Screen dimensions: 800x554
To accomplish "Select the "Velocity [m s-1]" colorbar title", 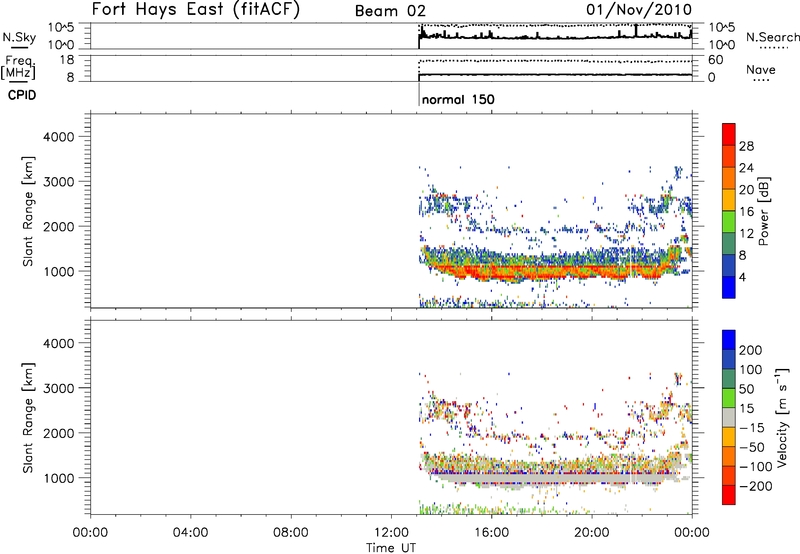I will 781,417.
